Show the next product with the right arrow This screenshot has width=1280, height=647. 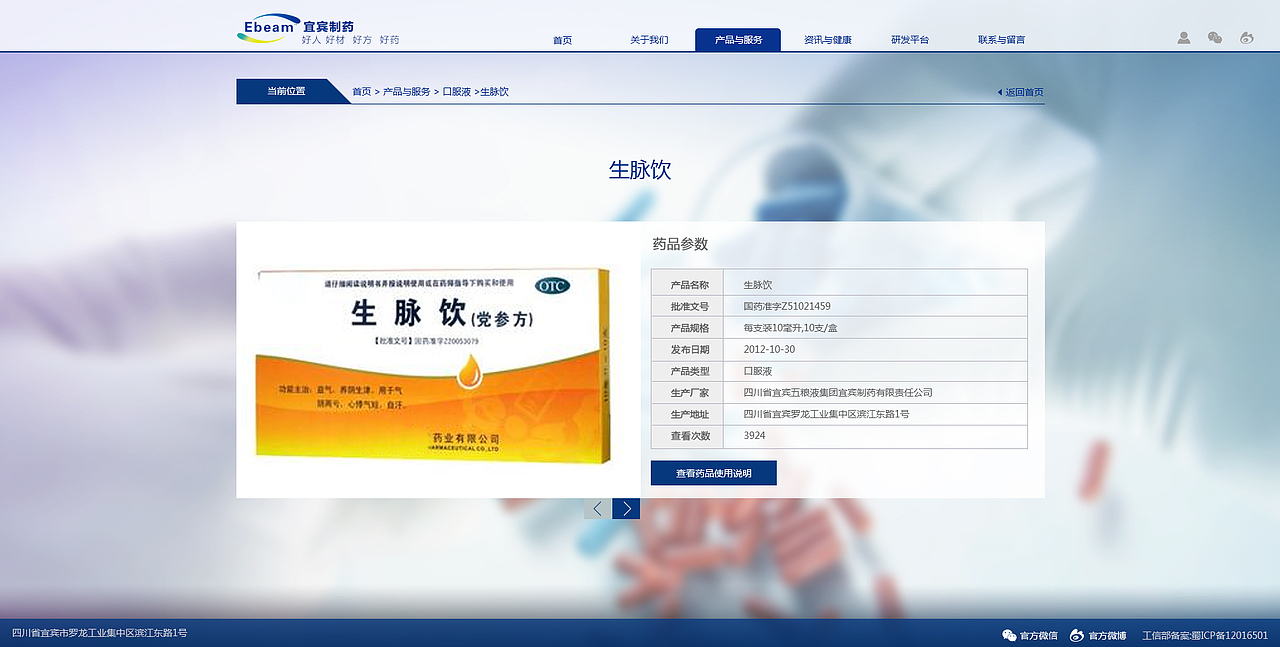pyautogui.click(x=626, y=508)
